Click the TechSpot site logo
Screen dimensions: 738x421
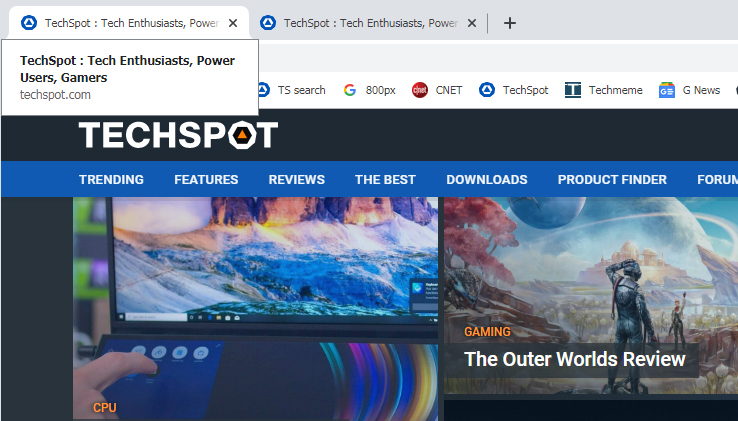coord(178,135)
